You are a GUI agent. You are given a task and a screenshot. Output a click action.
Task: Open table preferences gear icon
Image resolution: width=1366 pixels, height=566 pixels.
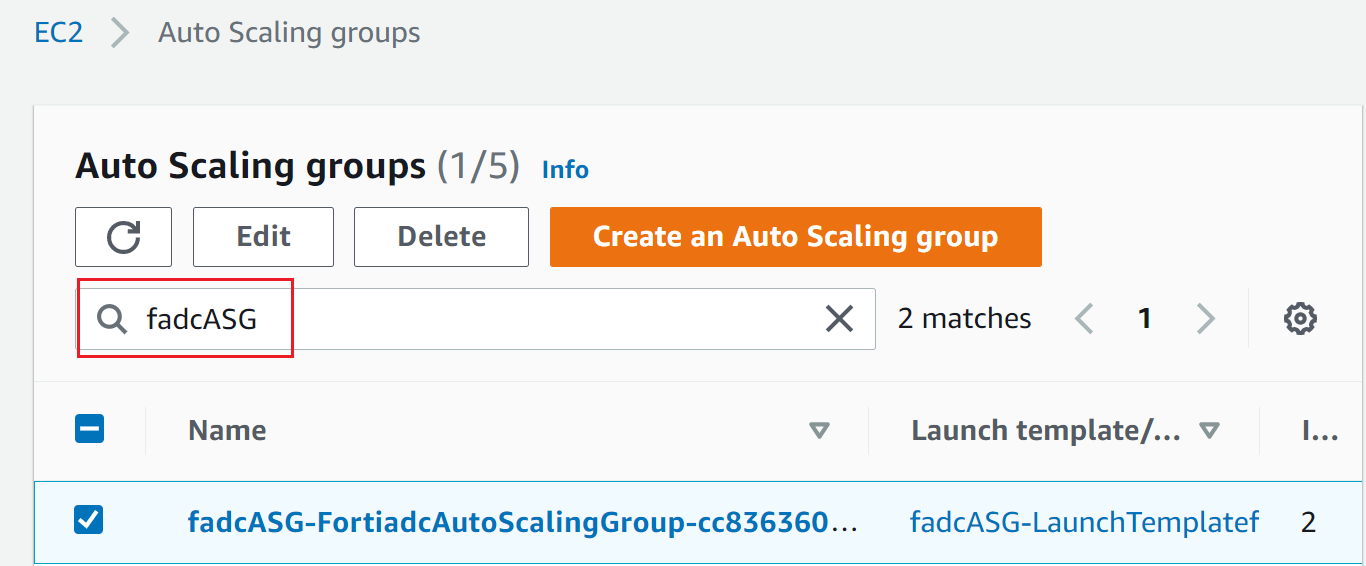(x=1299, y=319)
